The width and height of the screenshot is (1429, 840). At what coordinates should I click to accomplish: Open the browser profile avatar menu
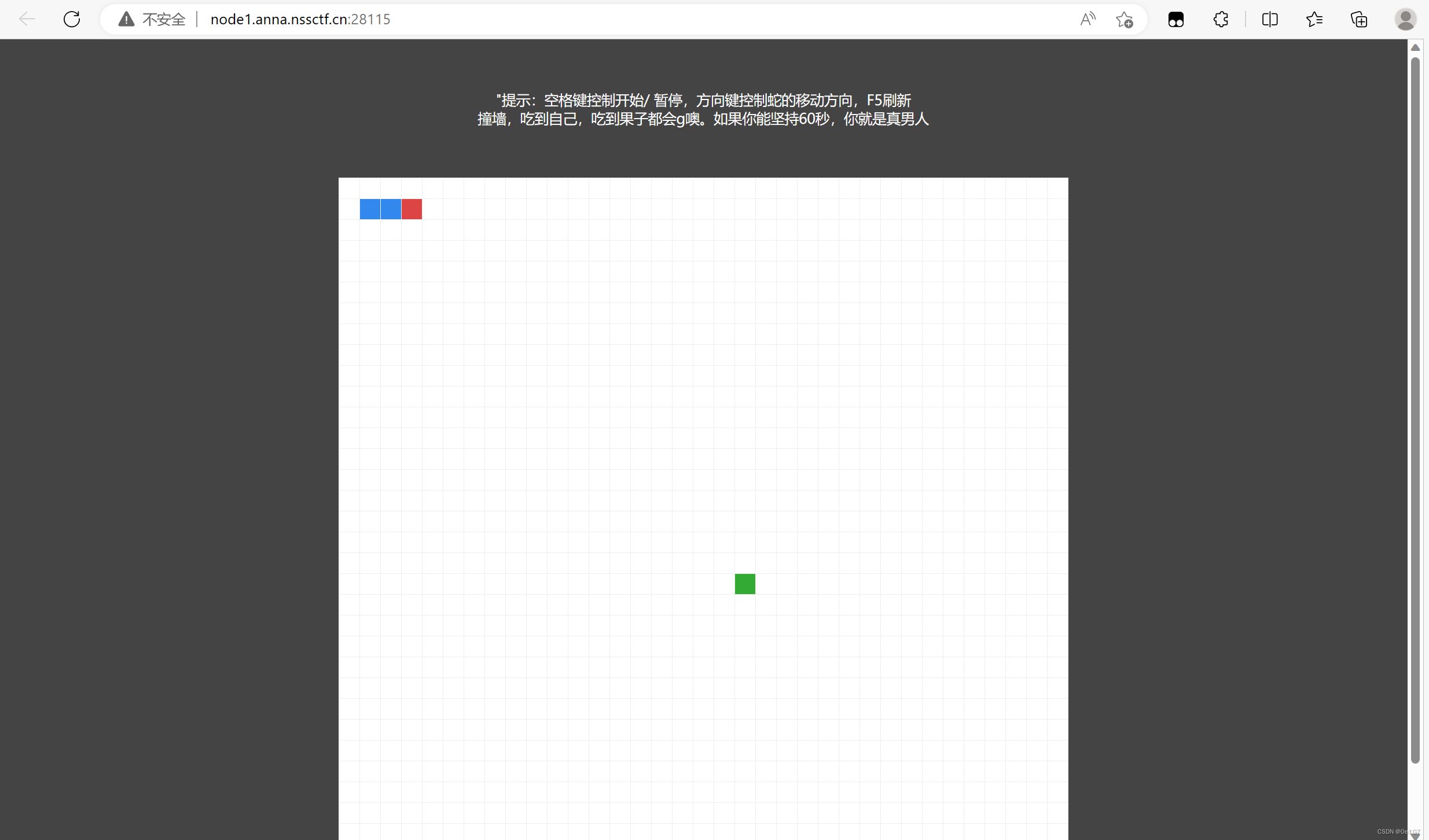1406,19
